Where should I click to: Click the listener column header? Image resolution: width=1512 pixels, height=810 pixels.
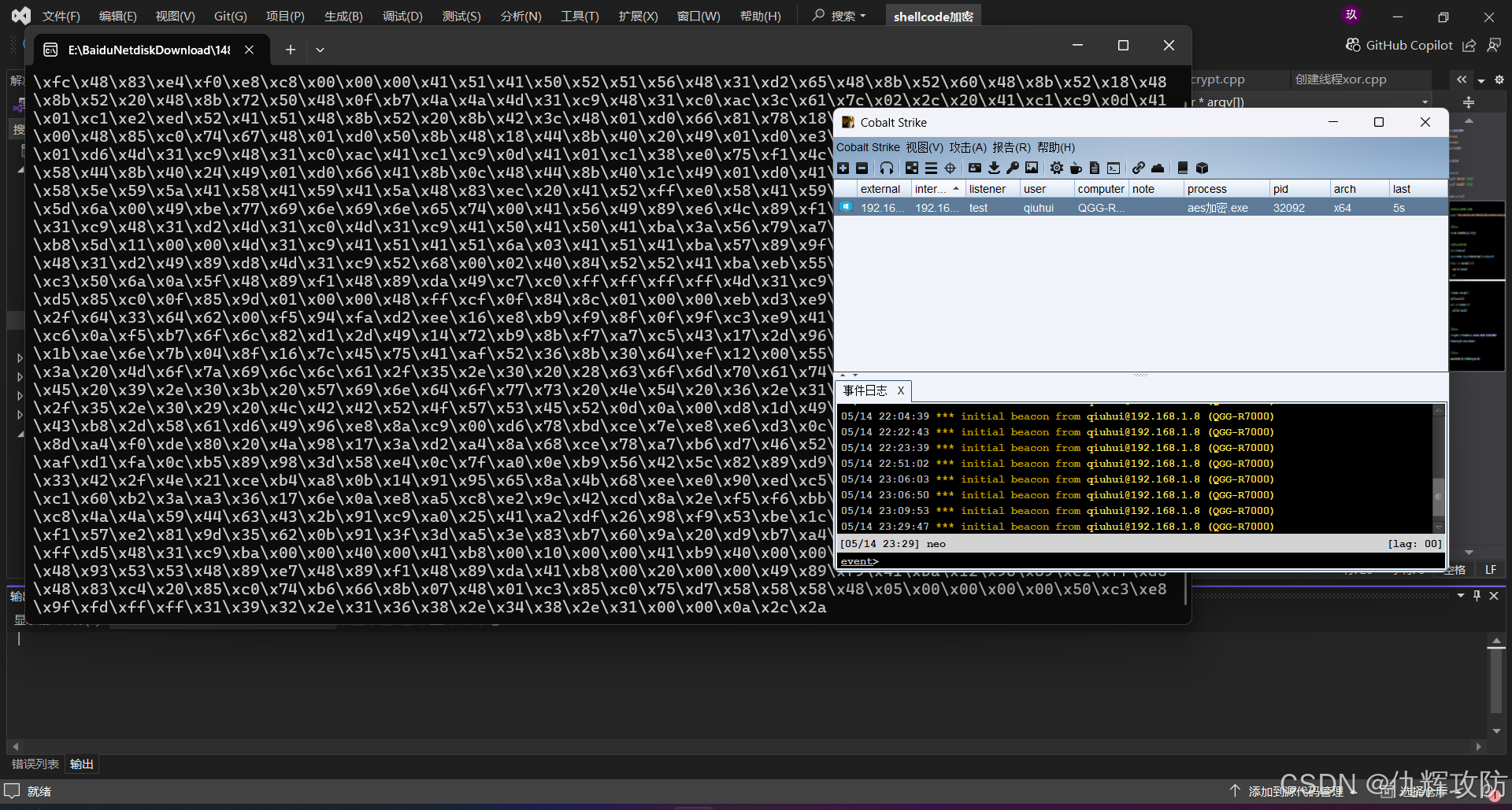coord(992,189)
